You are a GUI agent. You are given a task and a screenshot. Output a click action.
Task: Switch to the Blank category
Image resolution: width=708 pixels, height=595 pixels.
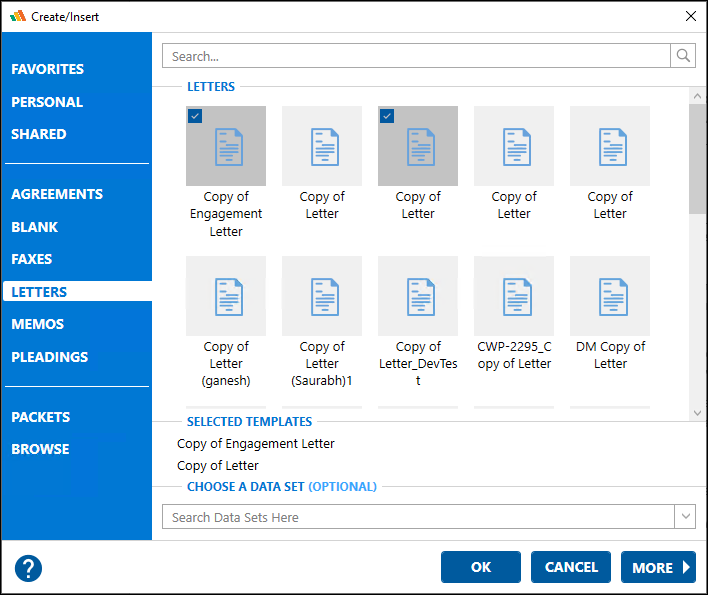click(34, 227)
